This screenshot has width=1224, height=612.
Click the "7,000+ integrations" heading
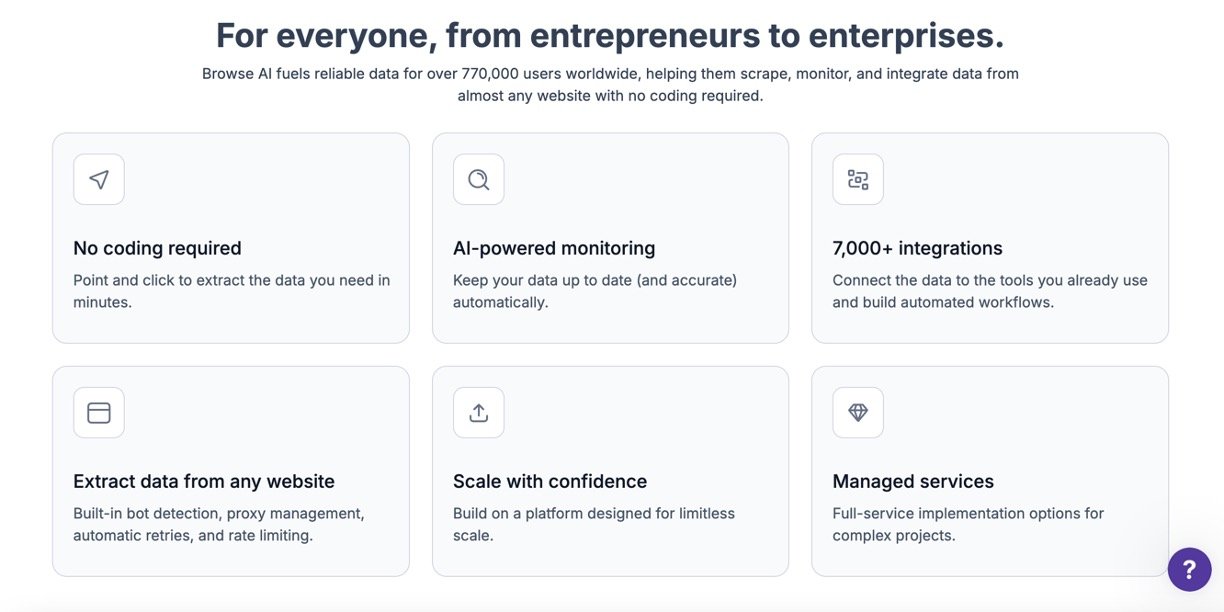point(917,248)
